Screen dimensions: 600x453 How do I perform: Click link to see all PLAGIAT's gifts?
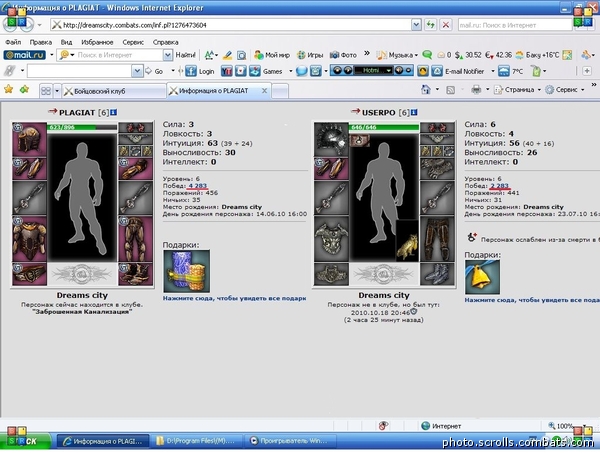pos(235,298)
